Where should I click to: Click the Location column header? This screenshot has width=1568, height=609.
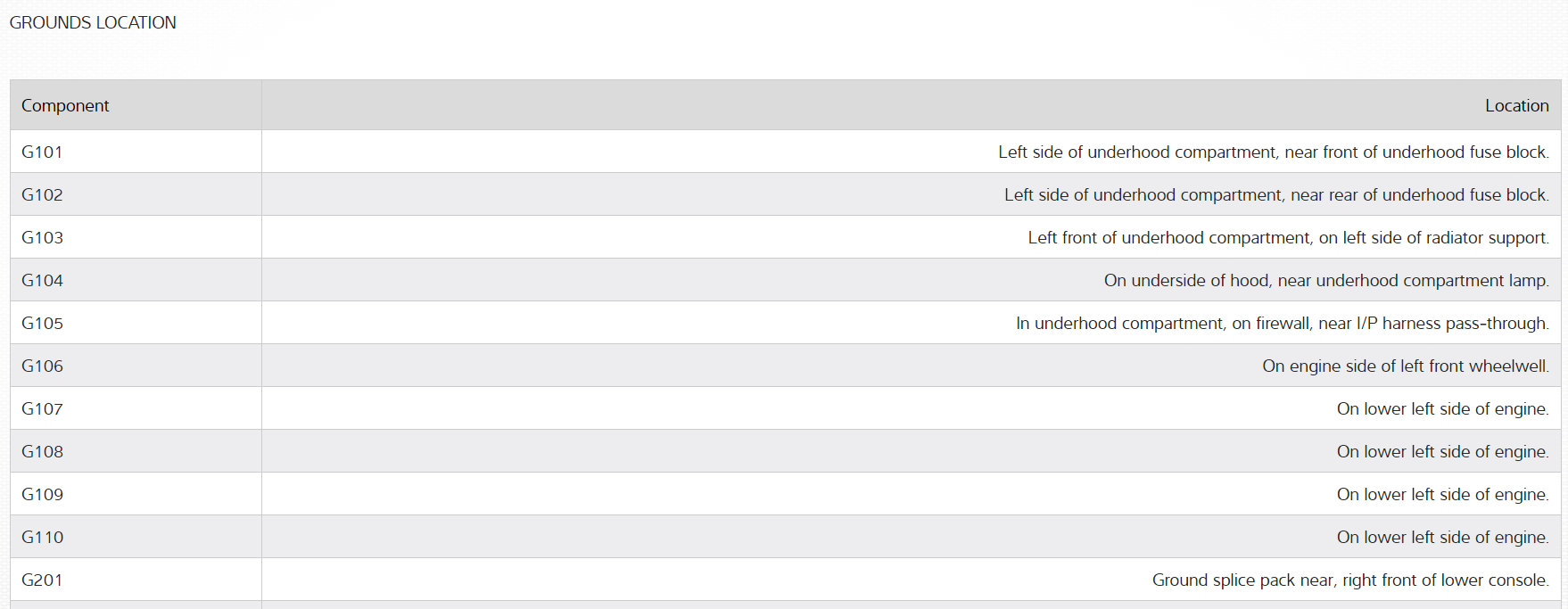tap(1516, 105)
